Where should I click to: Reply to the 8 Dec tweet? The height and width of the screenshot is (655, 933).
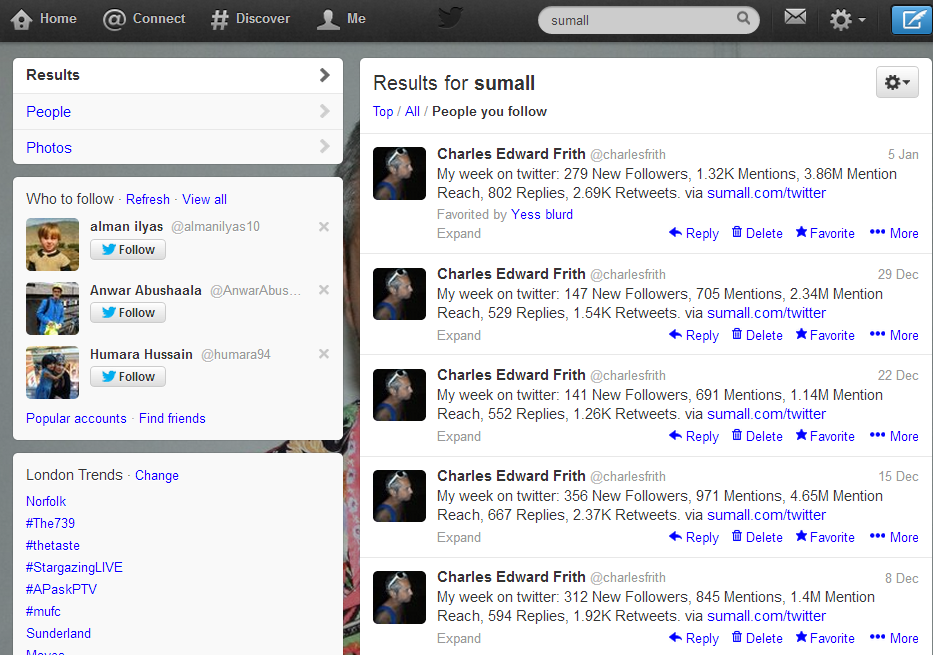[694, 639]
